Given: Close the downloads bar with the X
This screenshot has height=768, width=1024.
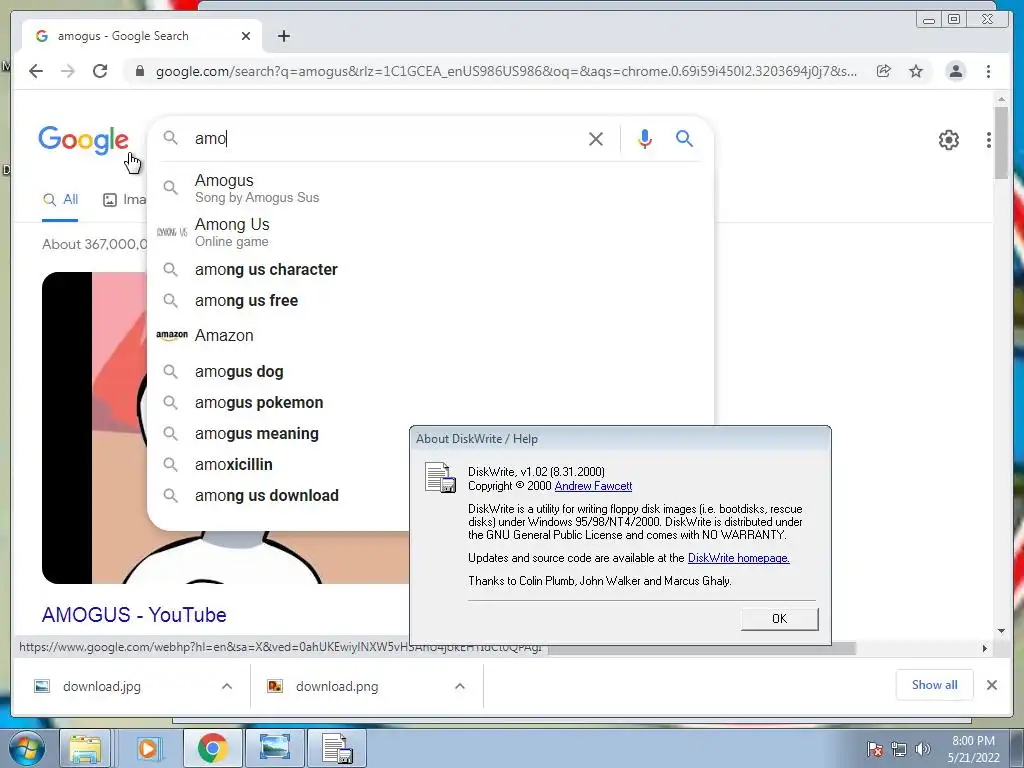Looking at the screenshot, I should [991, 685].
